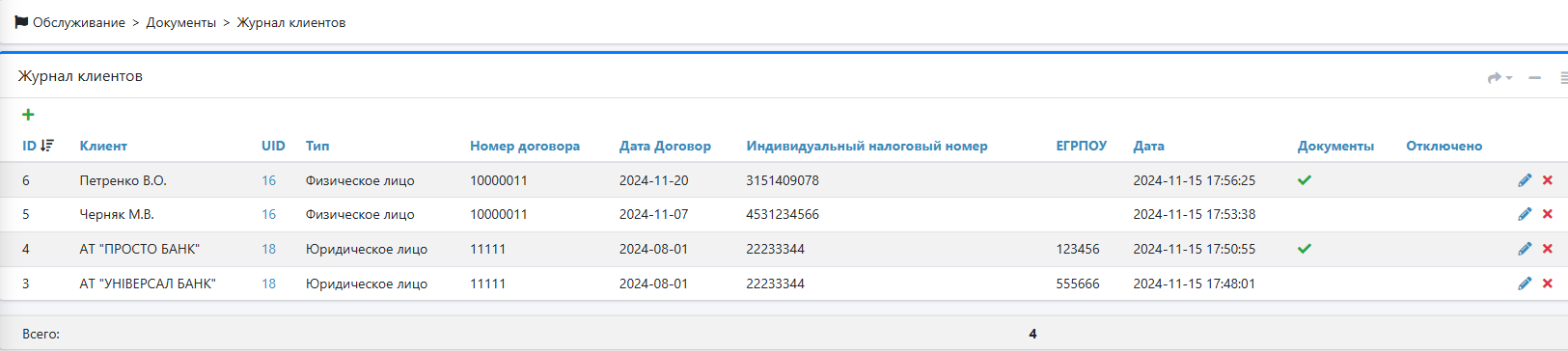Open UID 16 link for Петренко В.О.
The image size is (1568, 351).
click(268, 180)
